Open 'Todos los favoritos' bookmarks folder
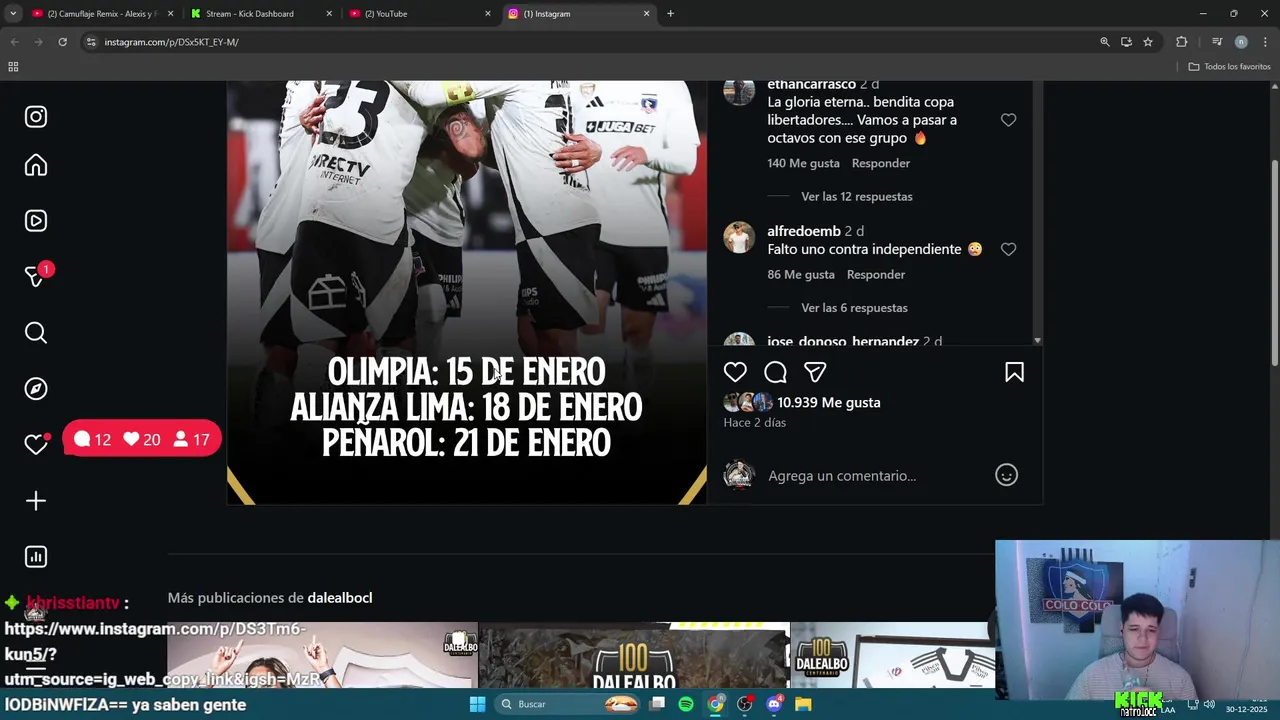1280x720 pixels. tap(1229, 67)
